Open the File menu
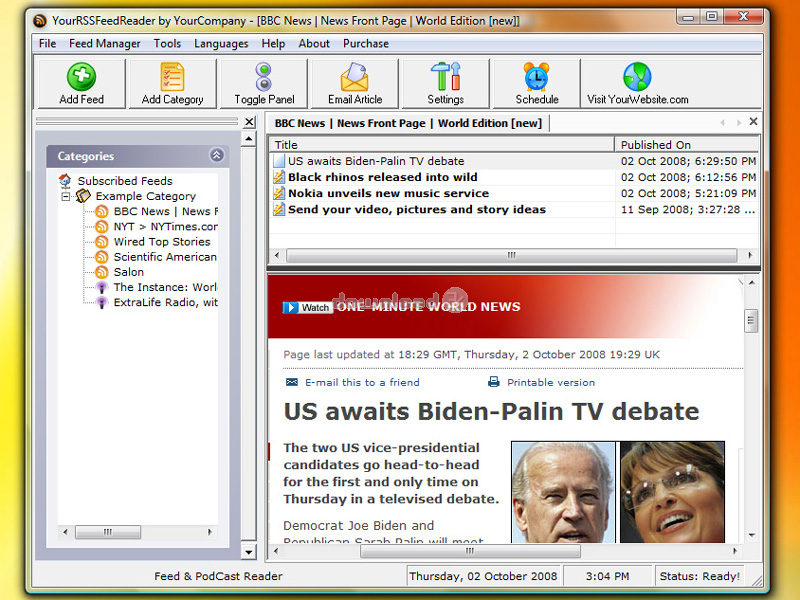This screenshot has height=600, width=800. tap(47, 43)
